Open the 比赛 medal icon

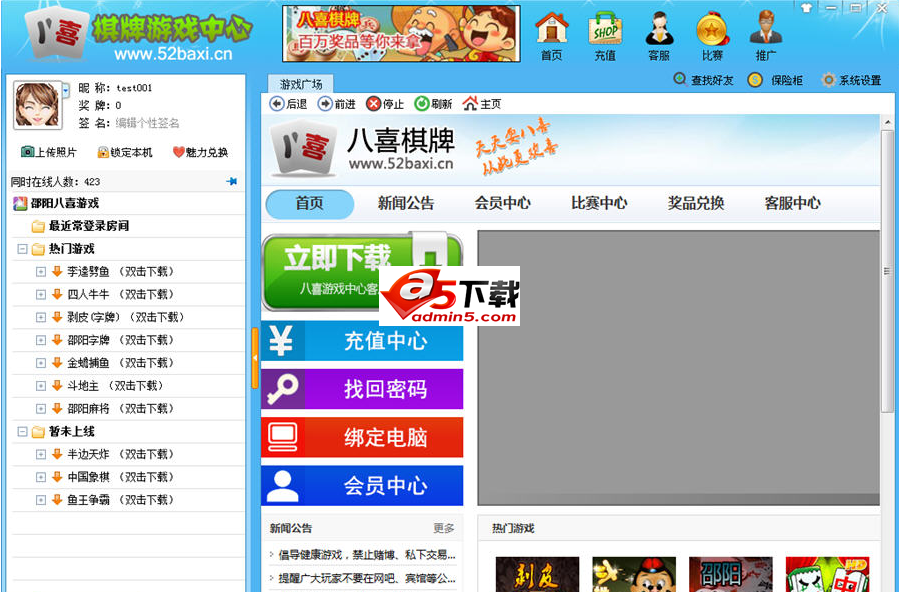[712, 36]
